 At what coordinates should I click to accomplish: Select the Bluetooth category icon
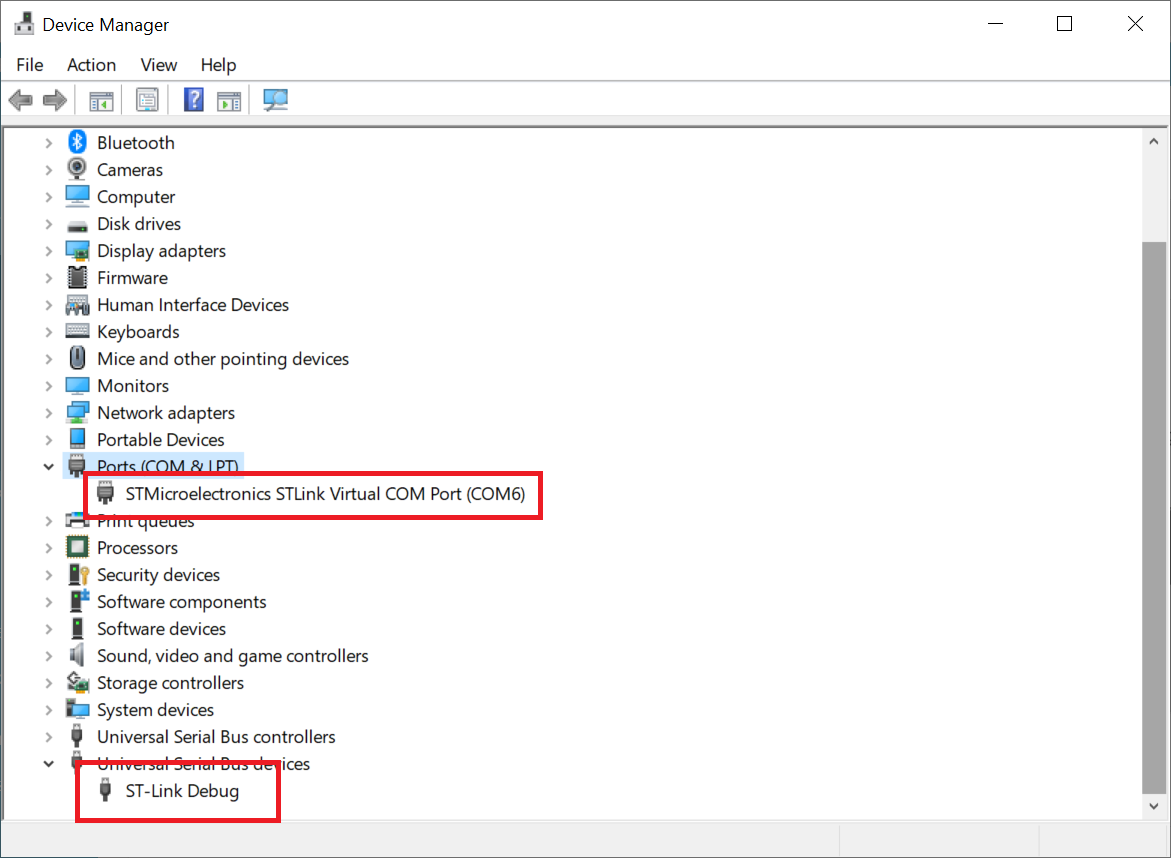77,143
